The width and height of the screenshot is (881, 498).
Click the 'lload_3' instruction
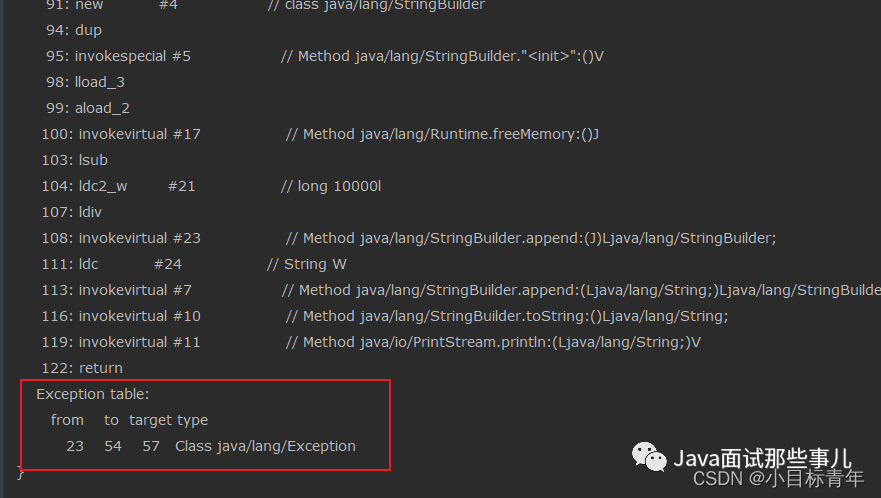coord(99,83)
